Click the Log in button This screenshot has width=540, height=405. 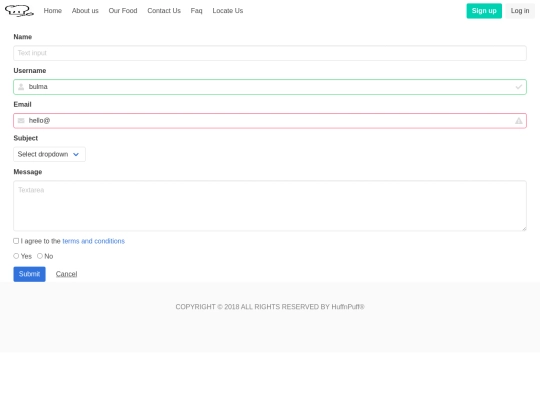click(520, 11)
